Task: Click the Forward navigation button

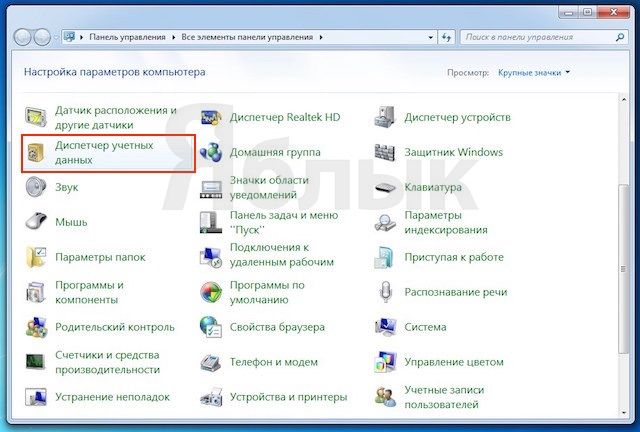Action: pyautogui.click(x=42, y=37)
